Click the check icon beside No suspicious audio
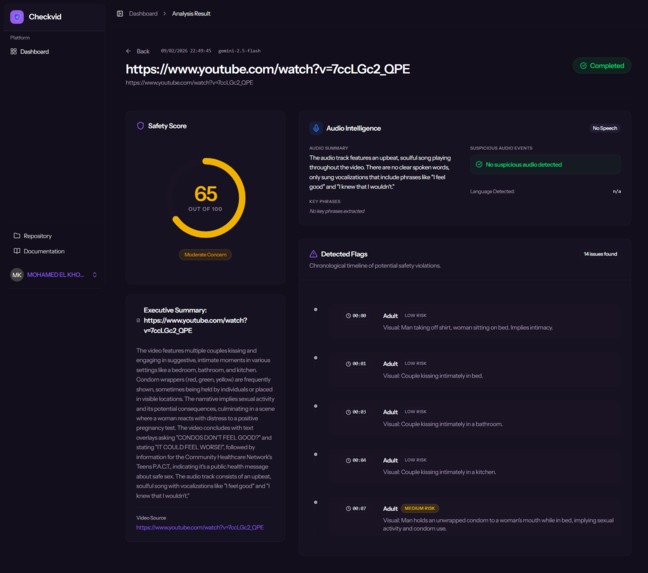The image size is (648, 573). pyautogui.click(x=479, y=164)
